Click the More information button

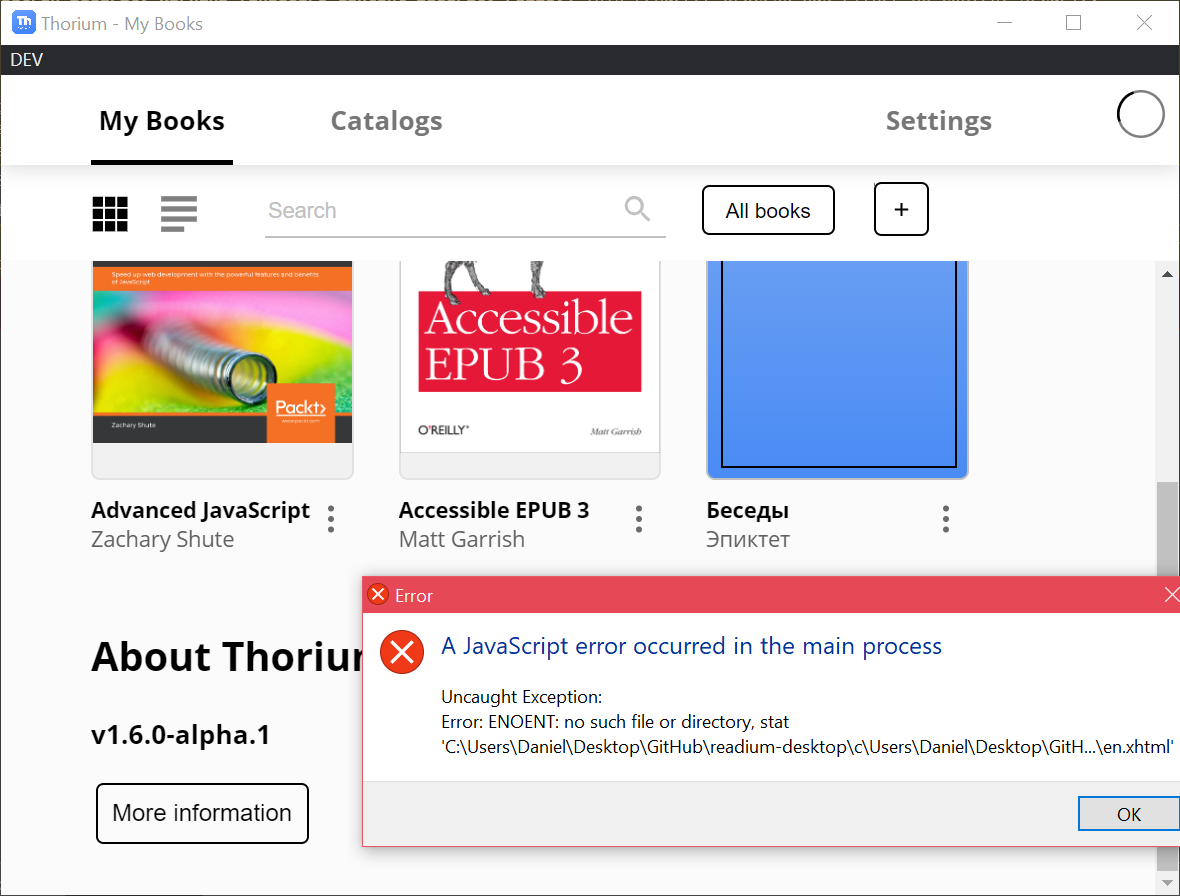pos(202,813)
